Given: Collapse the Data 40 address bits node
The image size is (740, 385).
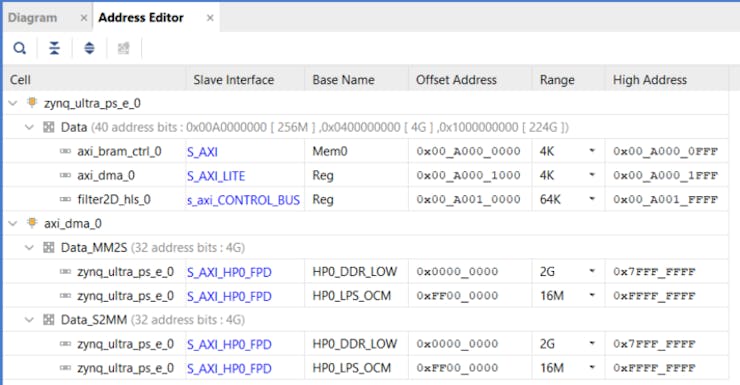Looking at the screenshot, I should tap(29, 127).
